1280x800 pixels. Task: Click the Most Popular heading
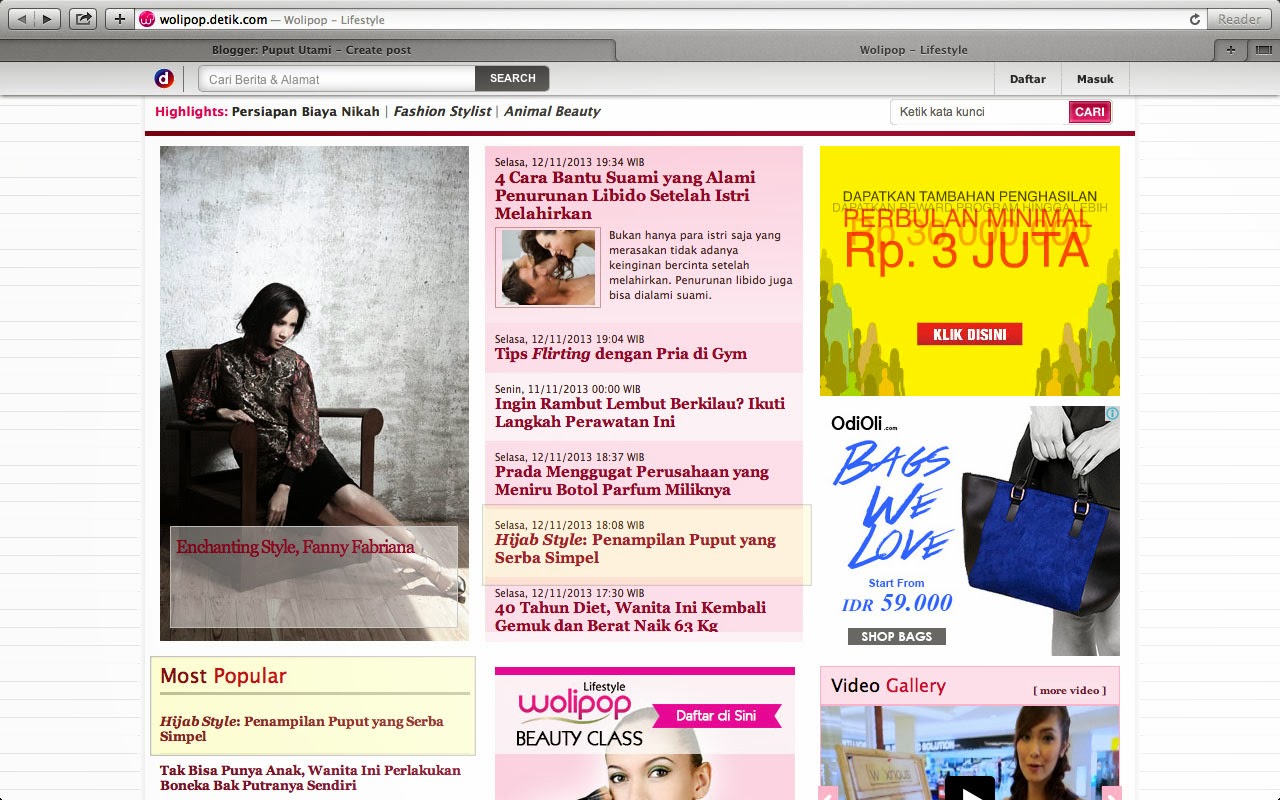coord(223,676)
